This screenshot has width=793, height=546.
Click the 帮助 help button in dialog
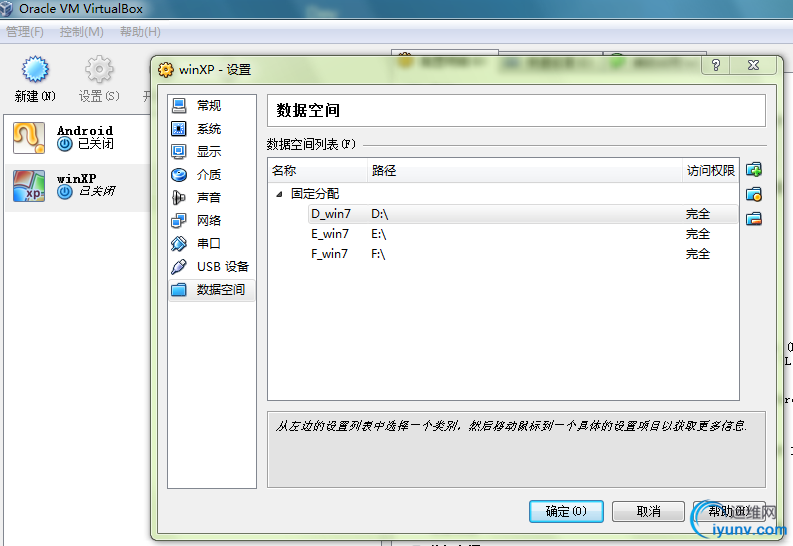(x=729, y=511)
